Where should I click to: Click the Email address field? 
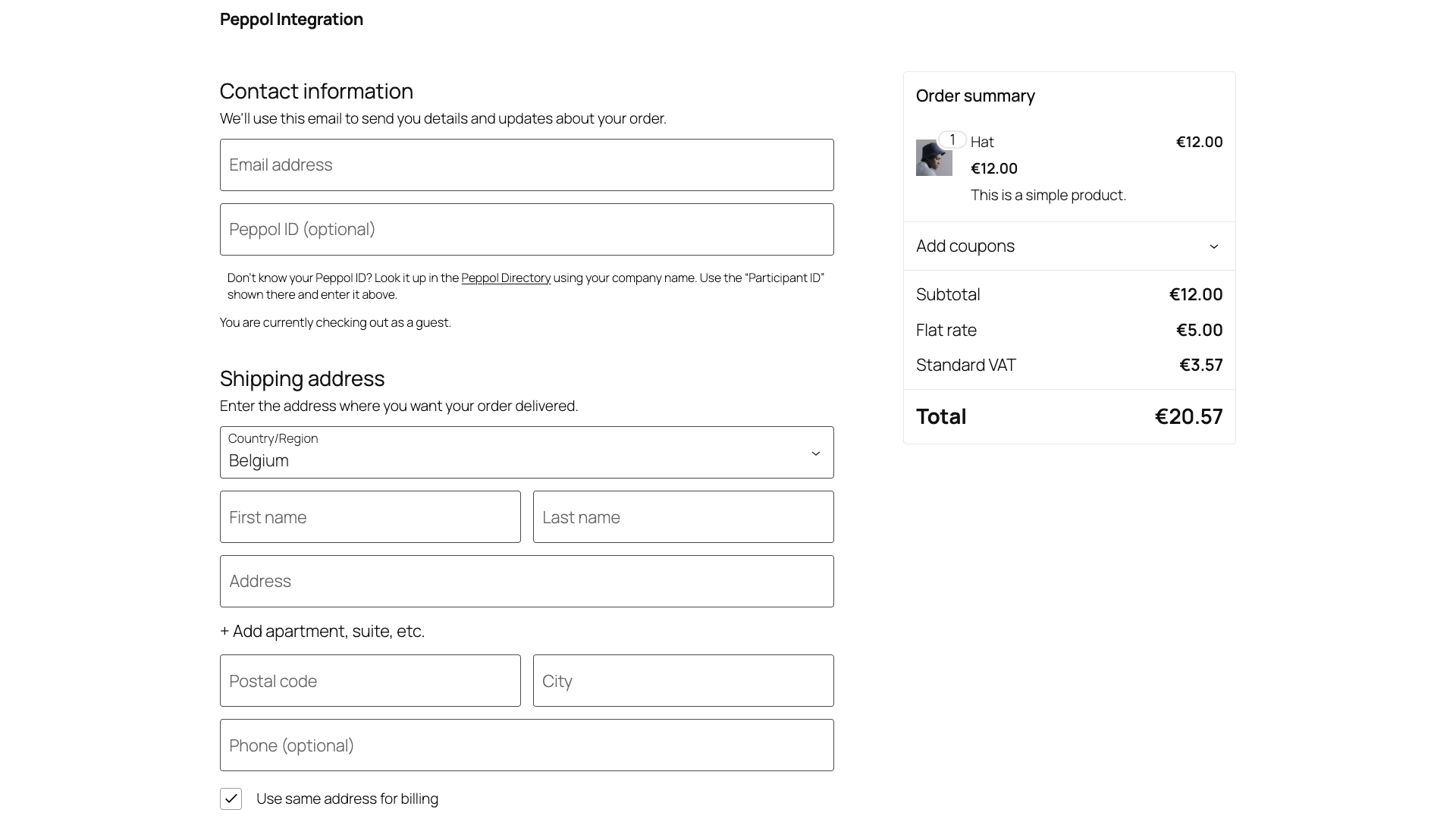pyautogui.click(x=526, y=165)
